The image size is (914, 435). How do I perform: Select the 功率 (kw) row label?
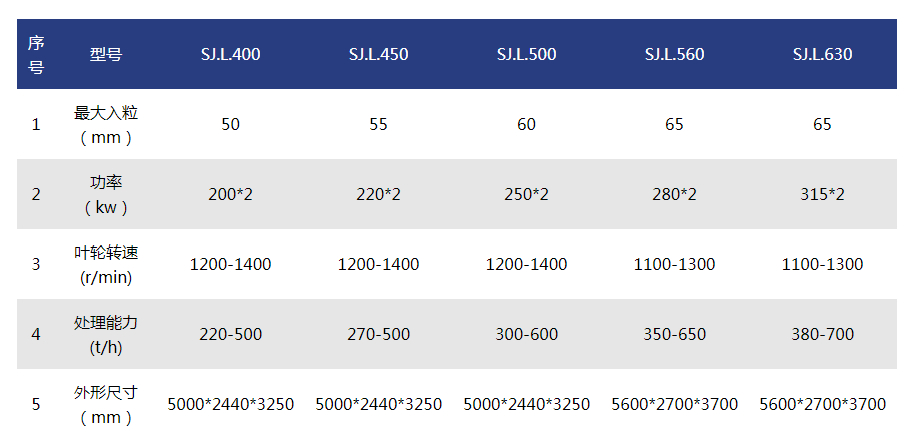[106, 194]
